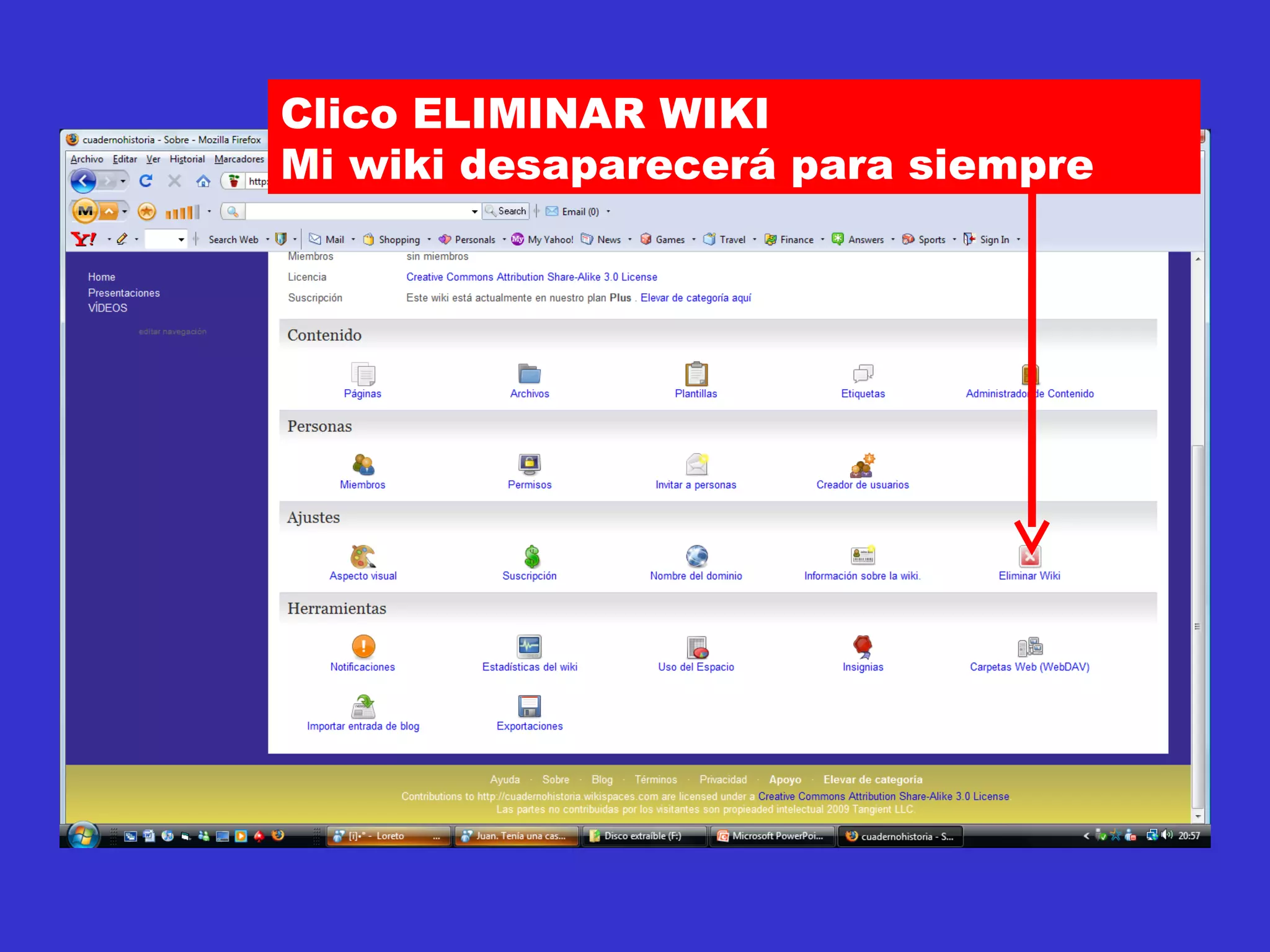Click My Yahoo! toolbar button
This screenshot has height=952, width=1270.
coord(542,239)
